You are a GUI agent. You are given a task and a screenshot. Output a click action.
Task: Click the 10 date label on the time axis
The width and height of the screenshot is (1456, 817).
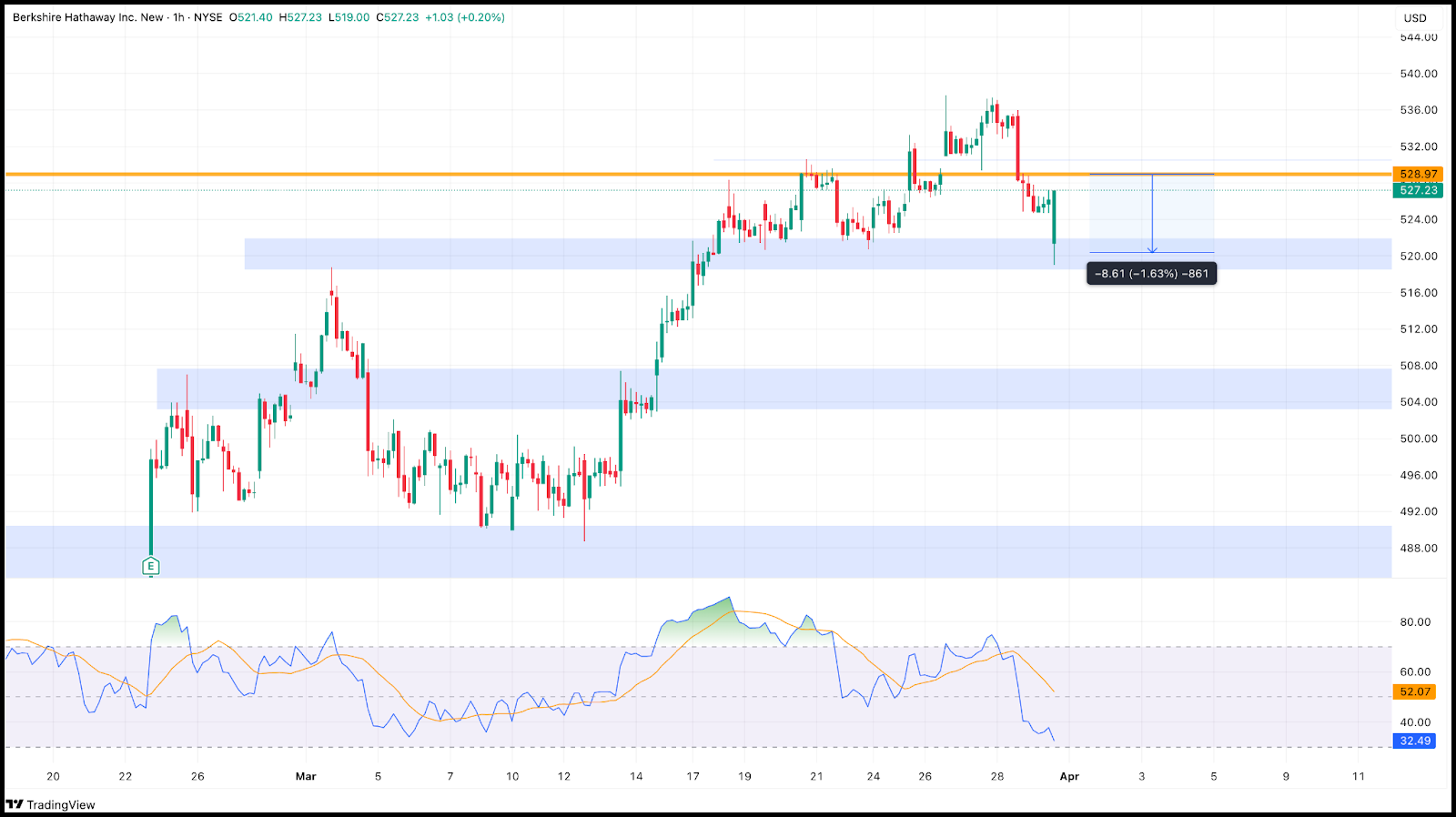(x=512, y=776)
